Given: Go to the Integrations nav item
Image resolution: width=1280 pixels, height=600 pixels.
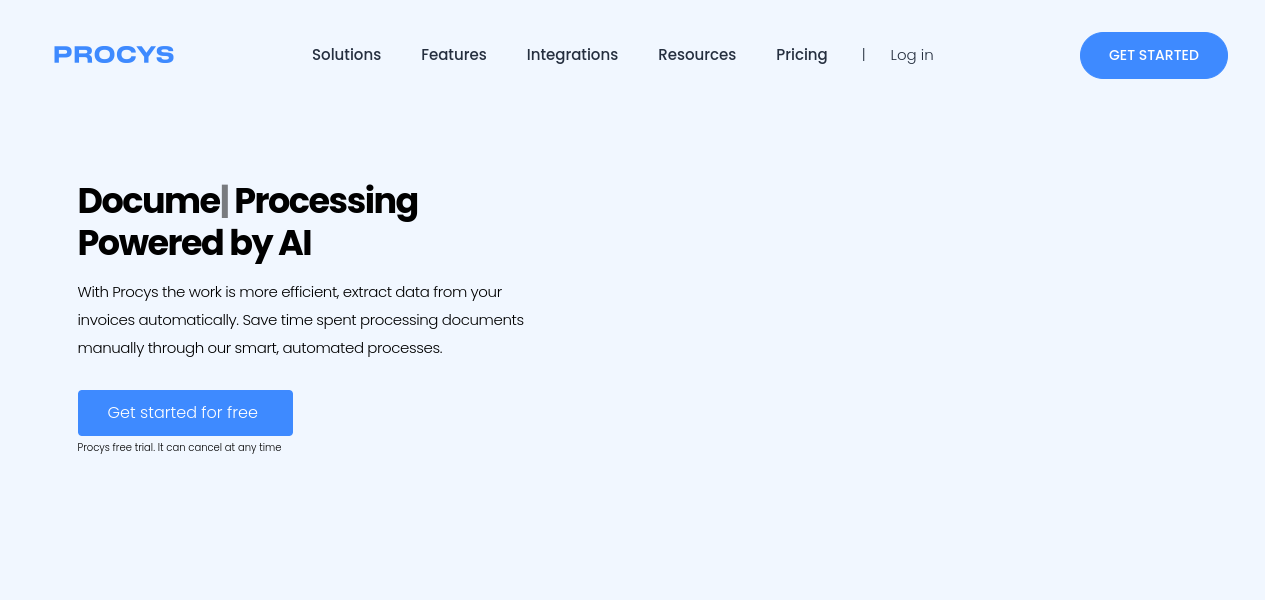Looking at the screenshot, I should (572, 55).
